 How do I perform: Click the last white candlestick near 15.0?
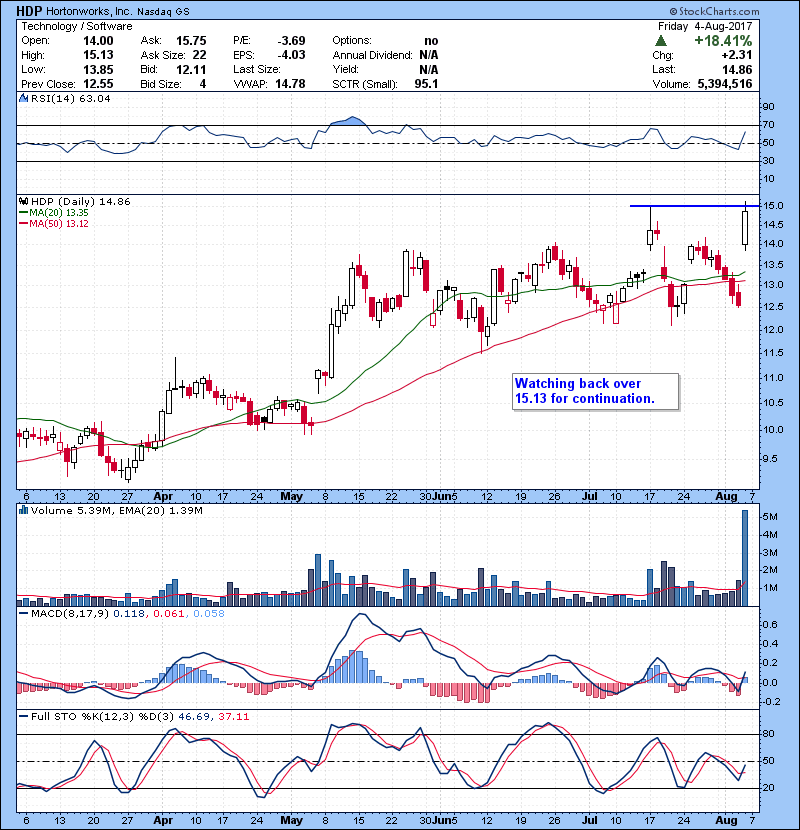coord(745,228)
